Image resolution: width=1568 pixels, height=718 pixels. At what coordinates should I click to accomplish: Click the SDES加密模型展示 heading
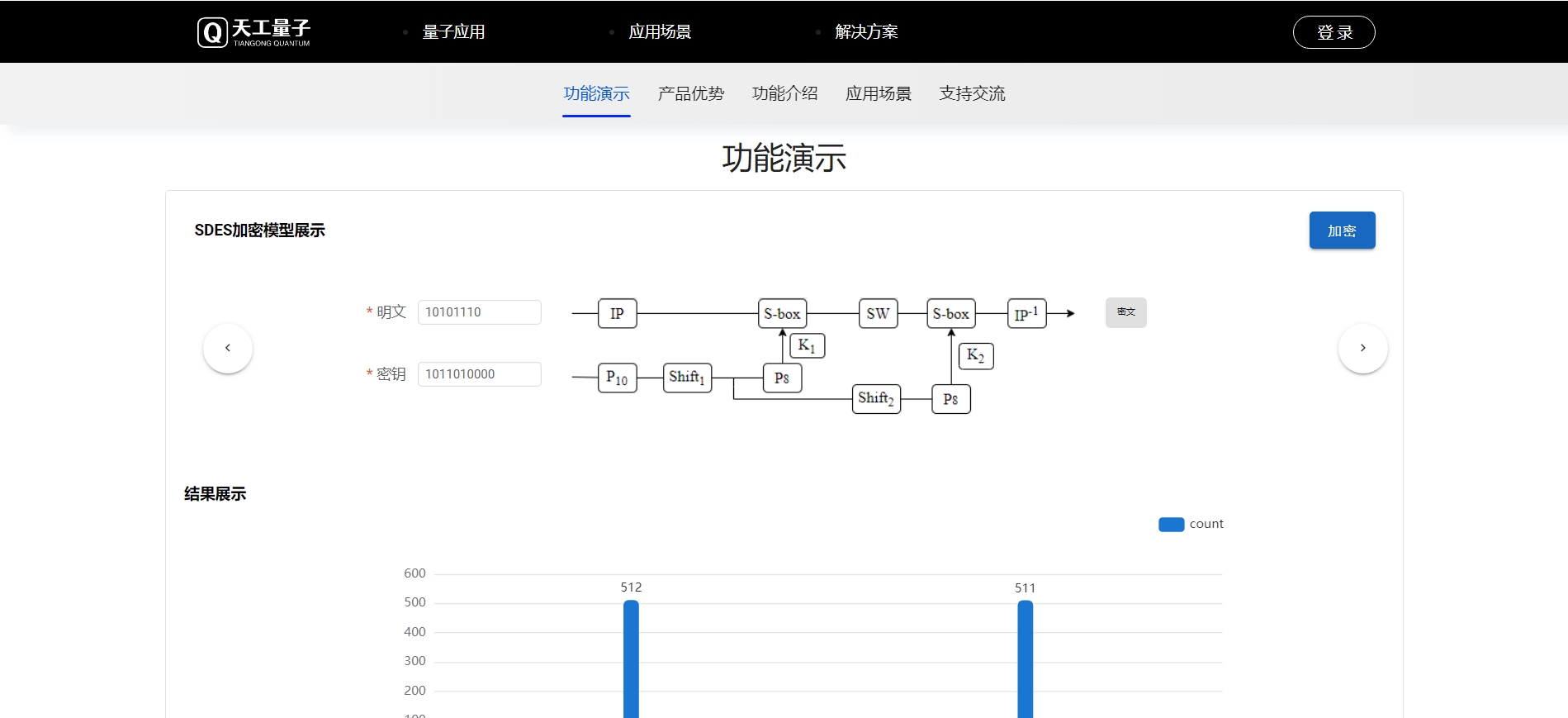[259, 231]
